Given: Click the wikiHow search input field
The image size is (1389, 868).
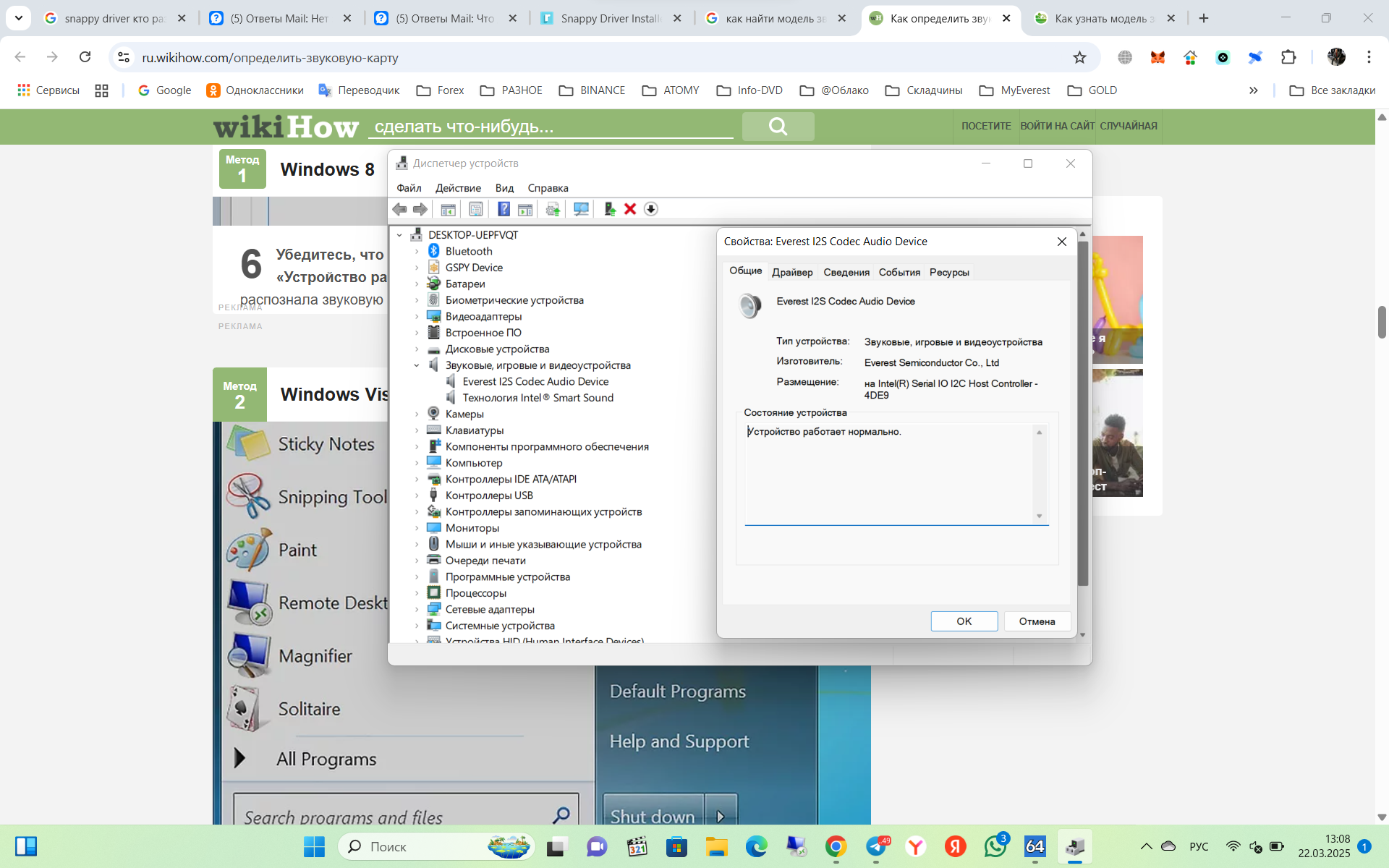Looking at the screenshot, I should tap(551, 127).
